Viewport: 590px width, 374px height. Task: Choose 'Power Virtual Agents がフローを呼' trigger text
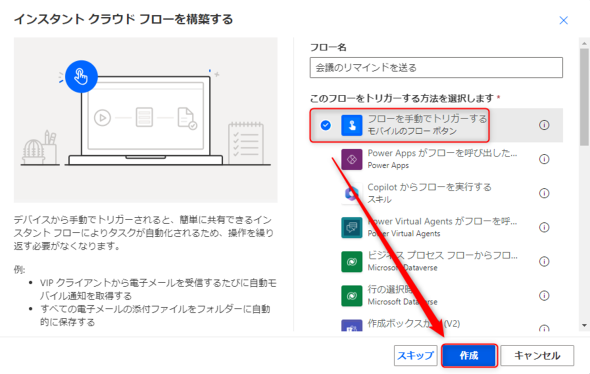(442, 221)
